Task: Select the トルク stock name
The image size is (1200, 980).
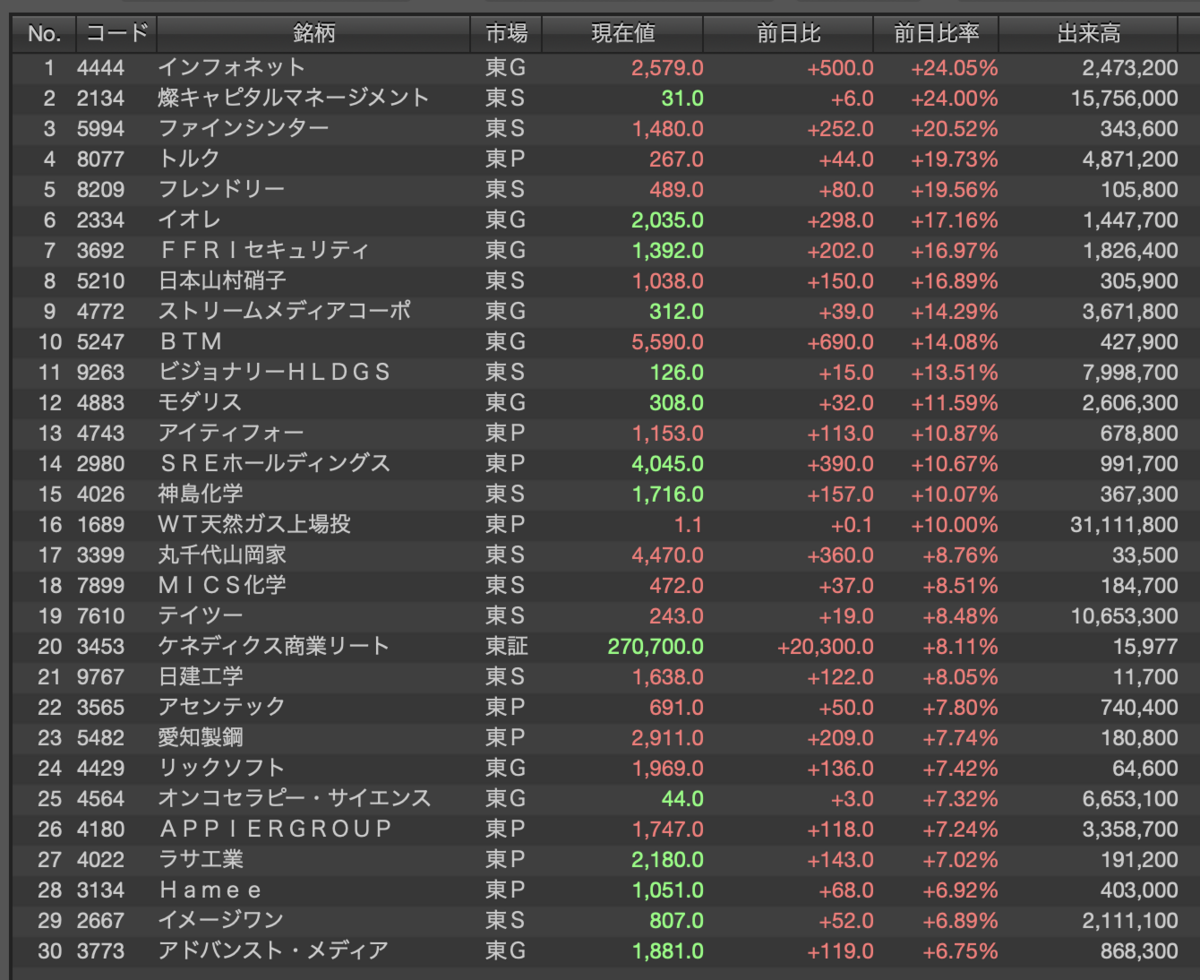Action: tap(189, 159)
